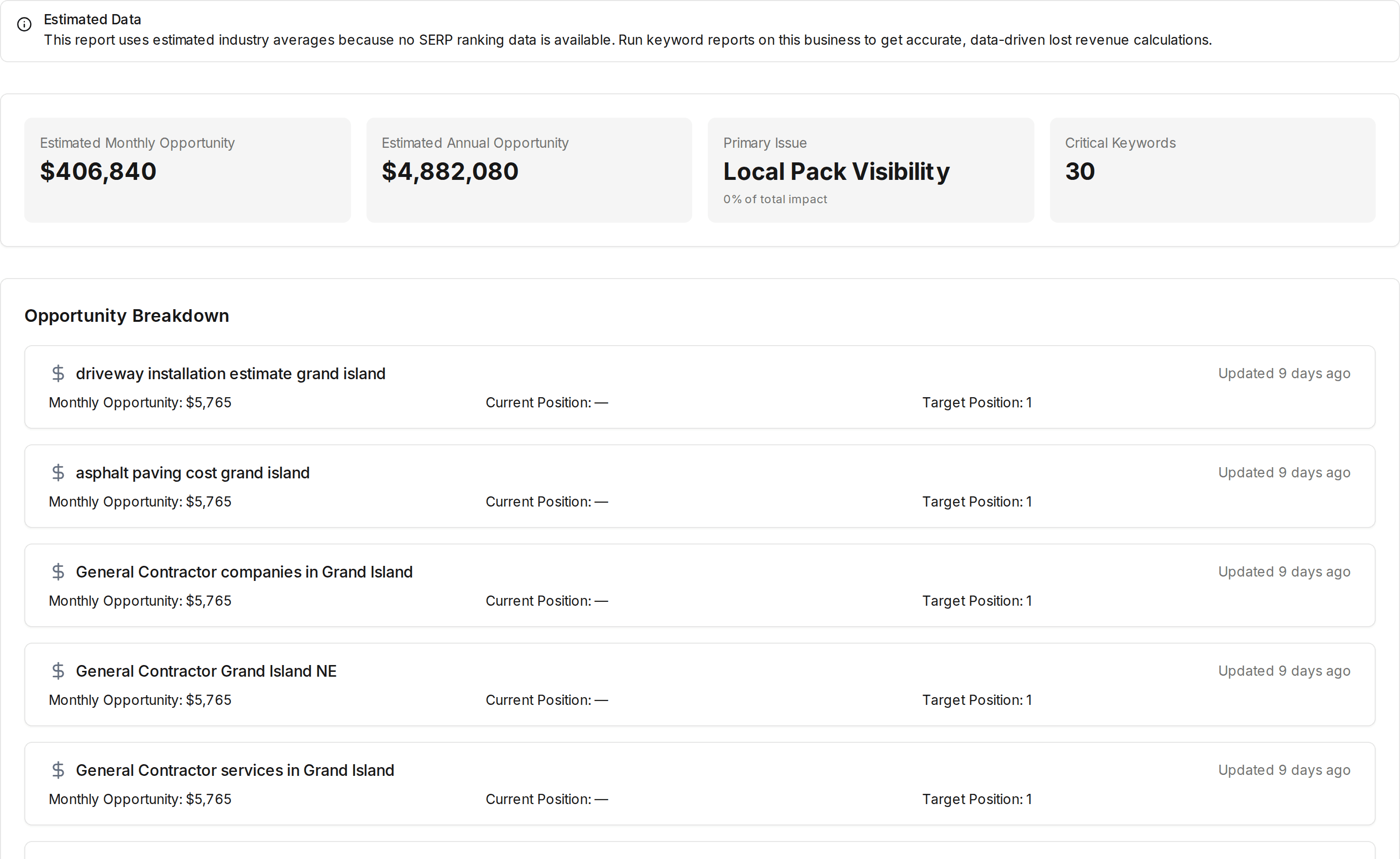Image resolution: width=1400 pixels, height=859 pixels.
Task: Open the Estimated Monthly Opportunity card
Action: click(188, 170)
